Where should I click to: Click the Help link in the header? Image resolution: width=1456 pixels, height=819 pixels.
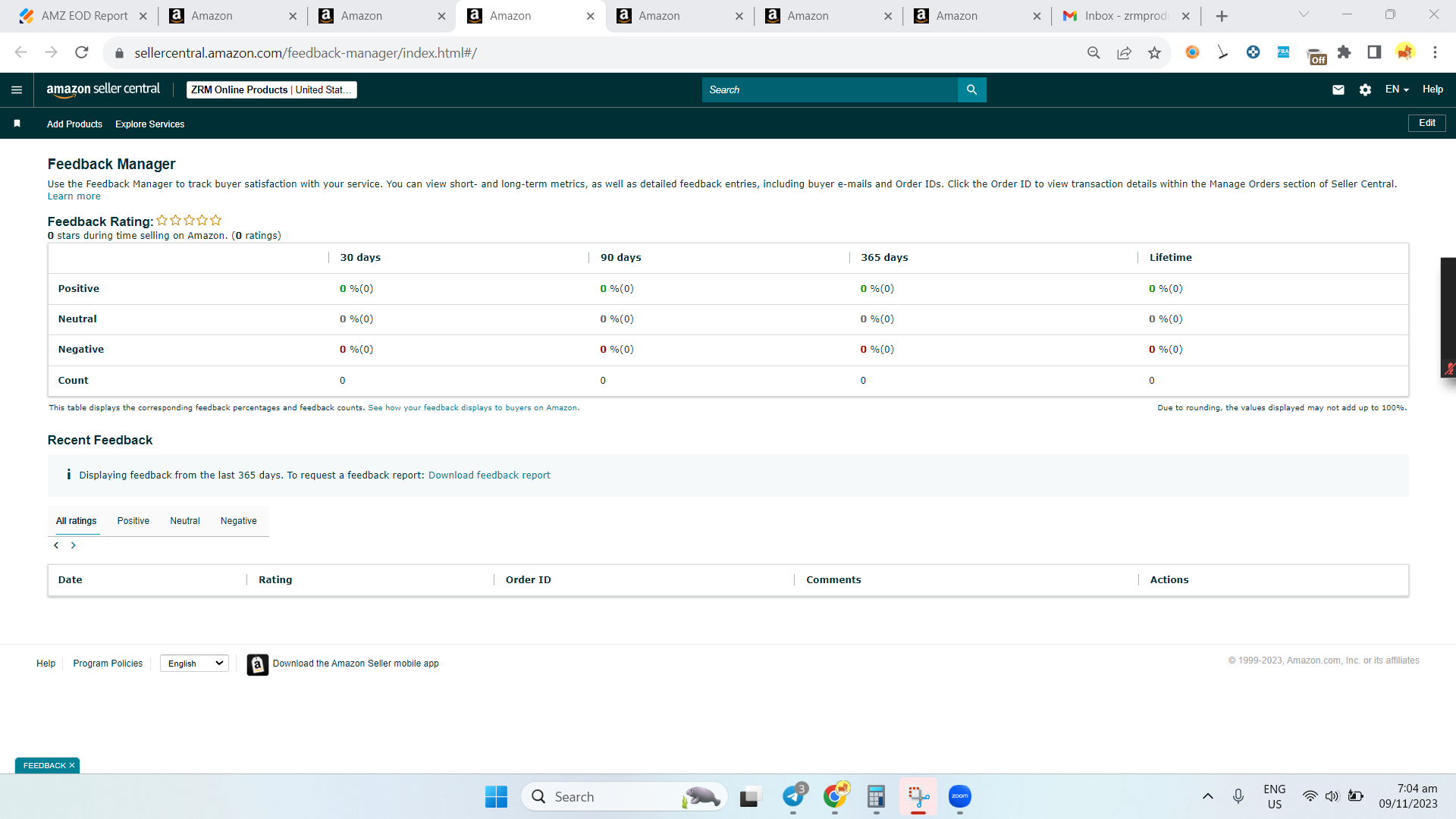[1432, 89]
